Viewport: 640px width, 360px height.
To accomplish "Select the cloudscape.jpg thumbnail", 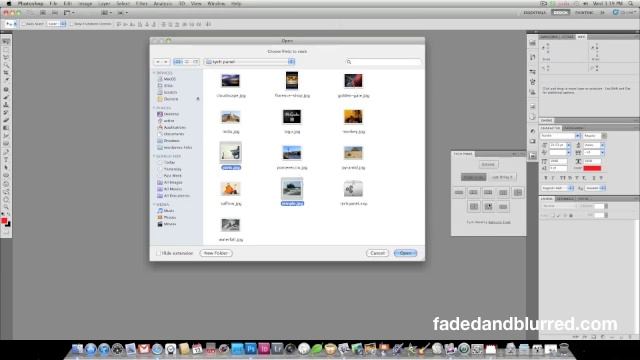I will 231,81.
